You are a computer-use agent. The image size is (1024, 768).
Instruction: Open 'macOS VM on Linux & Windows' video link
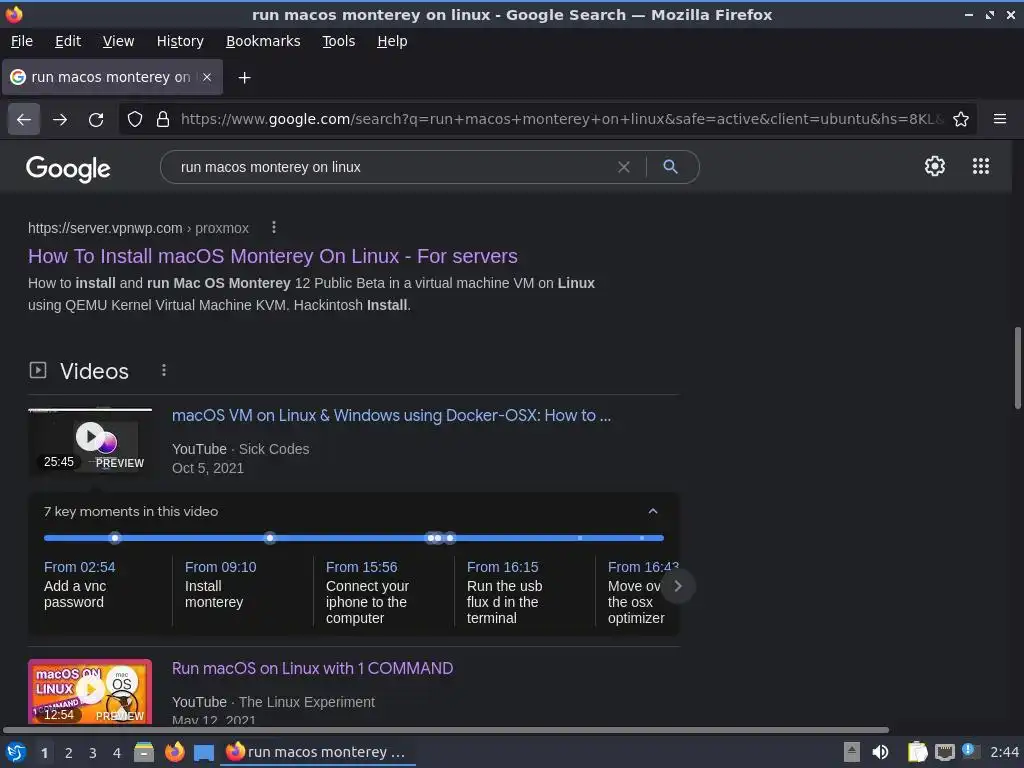coord(391,415)
